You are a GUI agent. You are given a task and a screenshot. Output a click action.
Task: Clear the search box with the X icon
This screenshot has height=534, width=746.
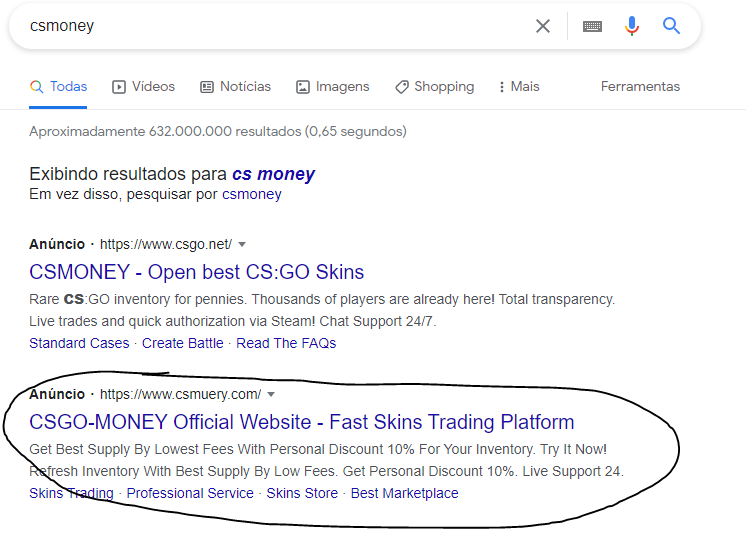point(542,26)
